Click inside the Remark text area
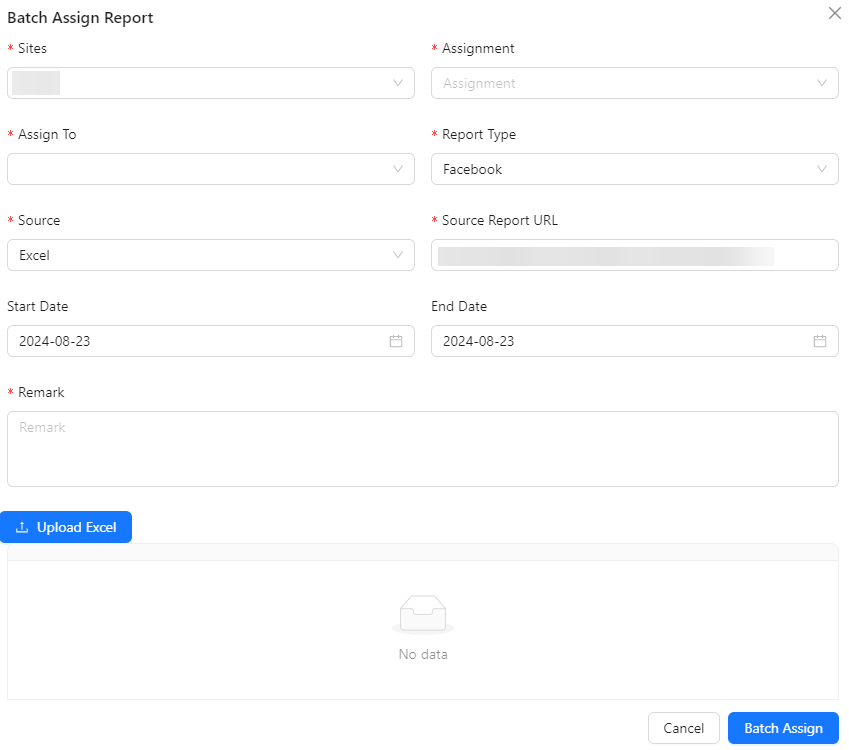The width and height of the screenshot is (849, 750). 422,447
